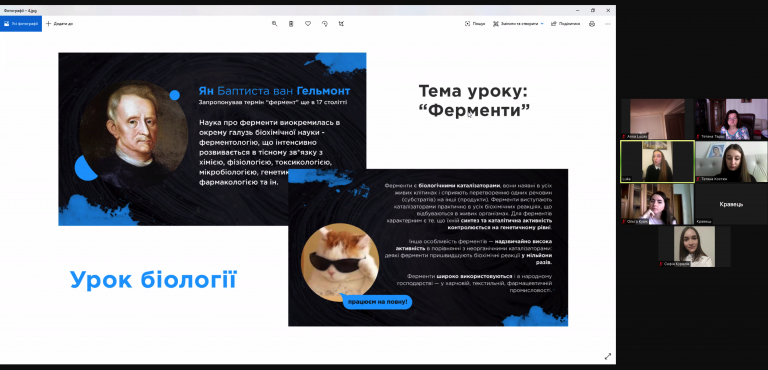Select the Кравець participant tile
The height and width of the screenshot is (370, 768).
click(731, 204)
